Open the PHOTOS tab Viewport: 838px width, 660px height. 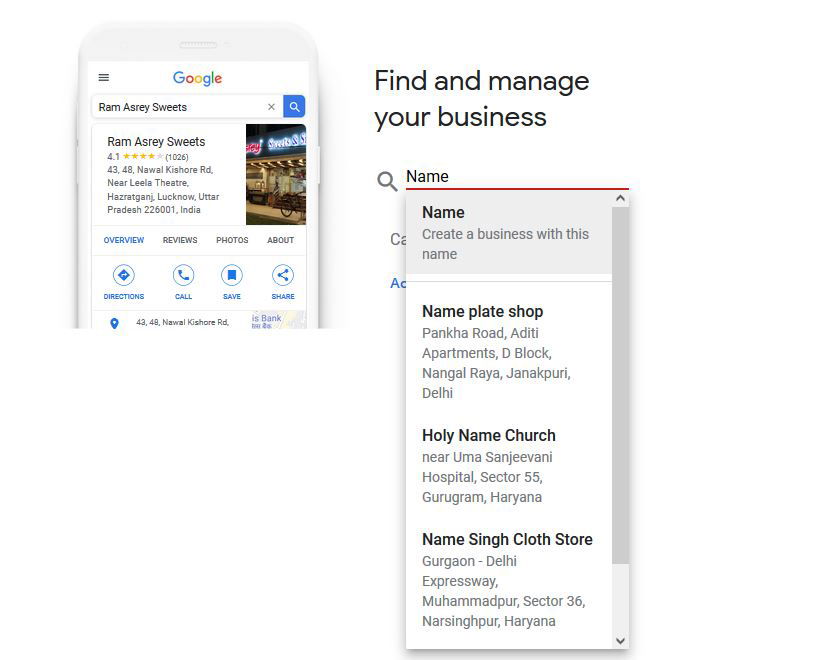pos(232,240)
